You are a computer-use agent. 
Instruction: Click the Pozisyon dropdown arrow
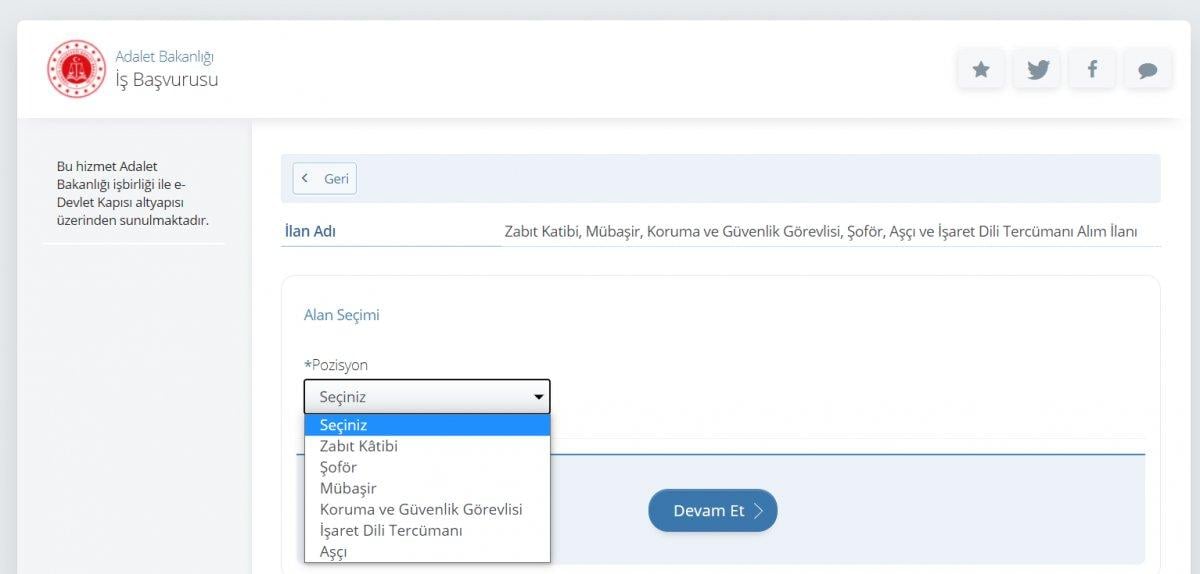tap(539, 397)
